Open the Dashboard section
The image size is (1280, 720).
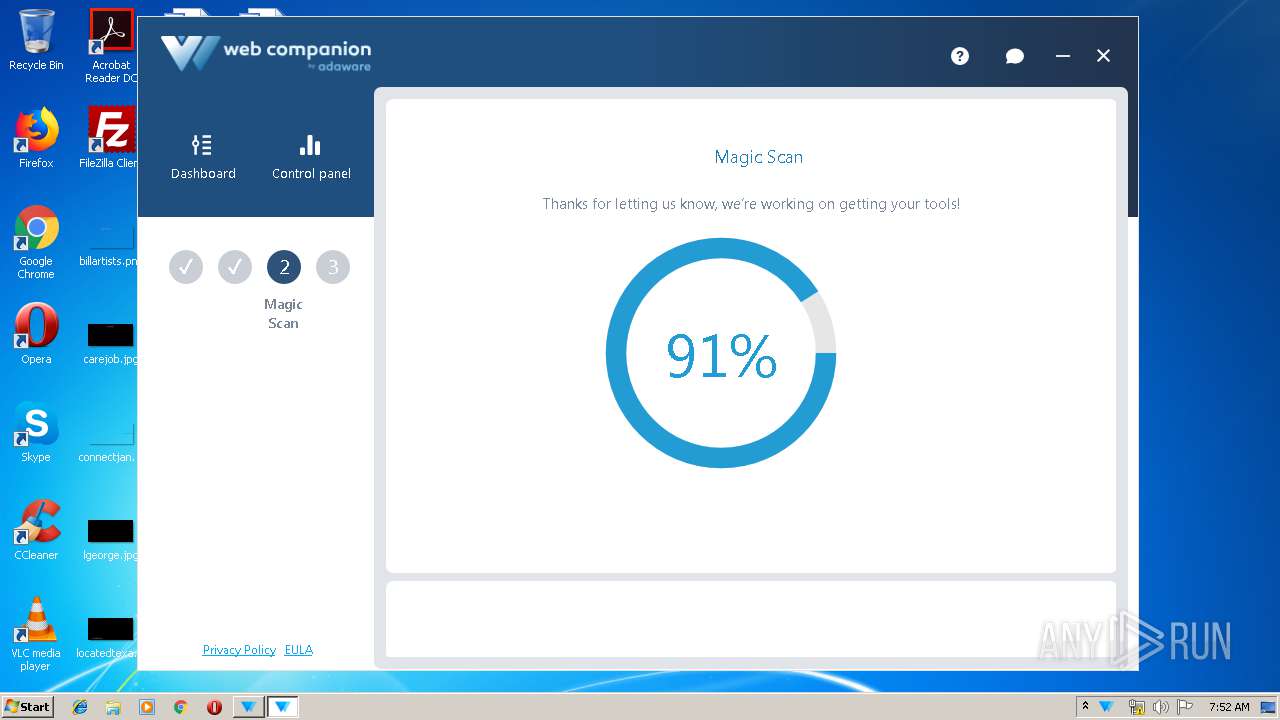tap(203, 157)
